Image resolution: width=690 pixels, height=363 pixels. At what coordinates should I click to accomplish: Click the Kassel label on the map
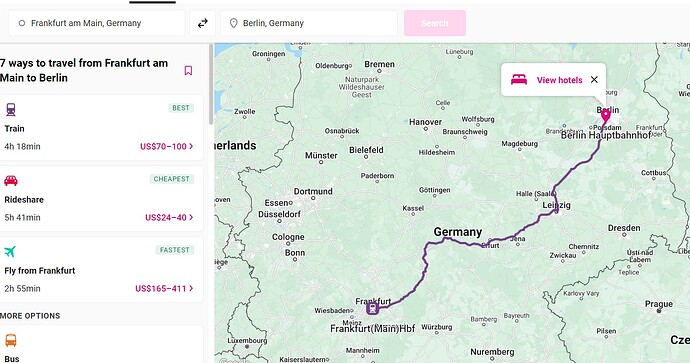coord(413,208)
